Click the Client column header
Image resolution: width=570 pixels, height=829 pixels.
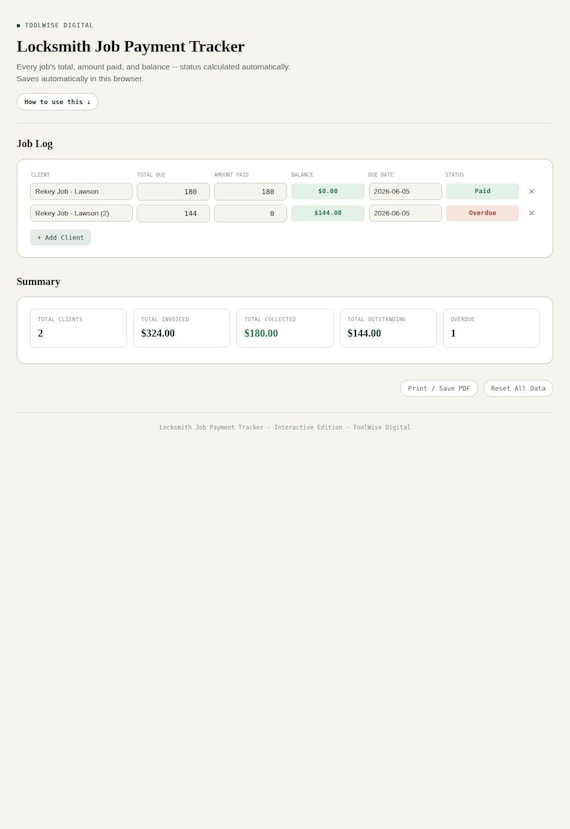(40, 174)
